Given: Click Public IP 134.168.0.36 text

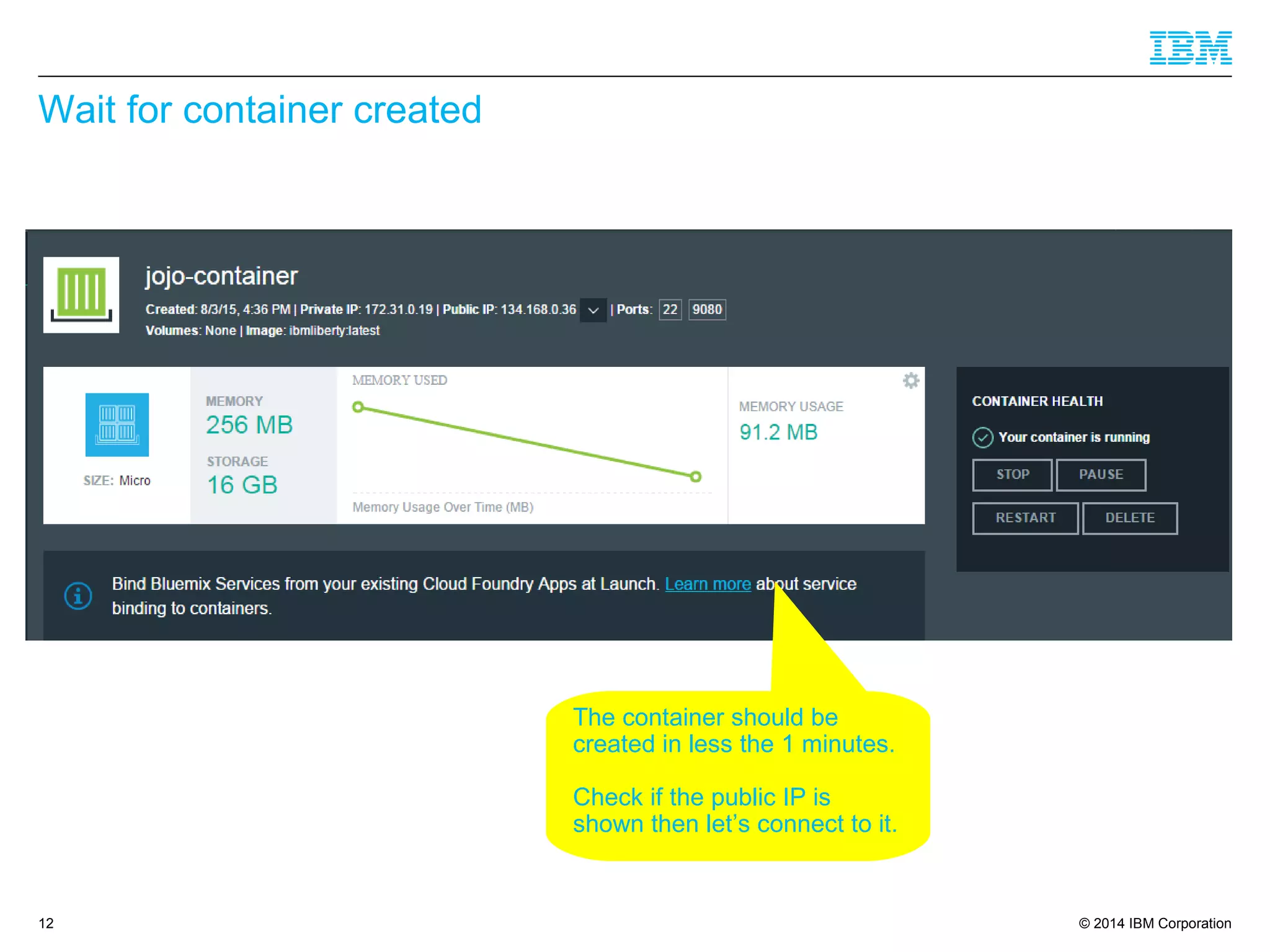Looking at the screenshot, I should tap(509, 309).
